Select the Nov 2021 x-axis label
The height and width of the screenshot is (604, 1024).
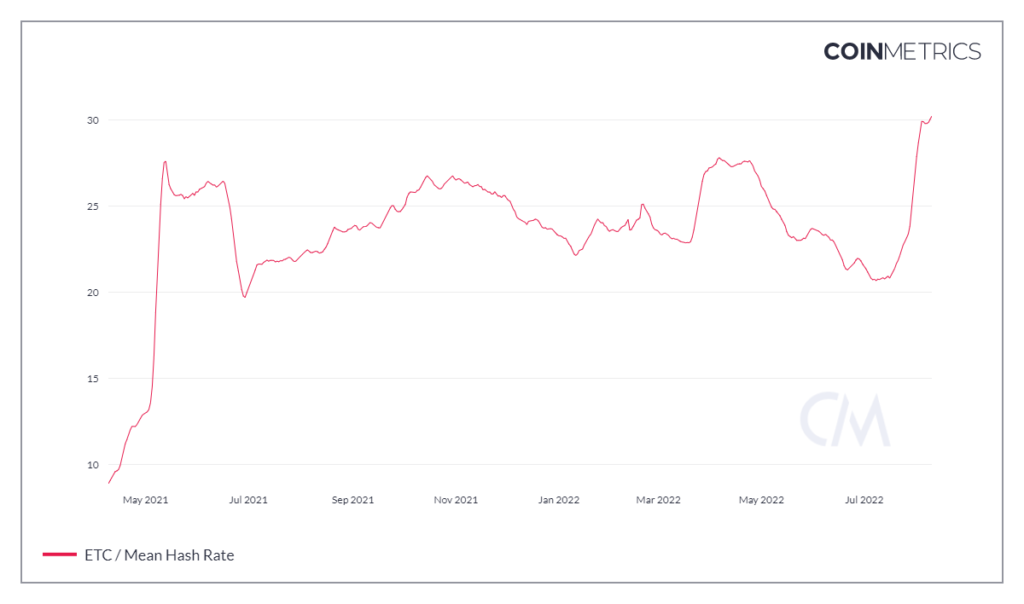coord(454,499)
